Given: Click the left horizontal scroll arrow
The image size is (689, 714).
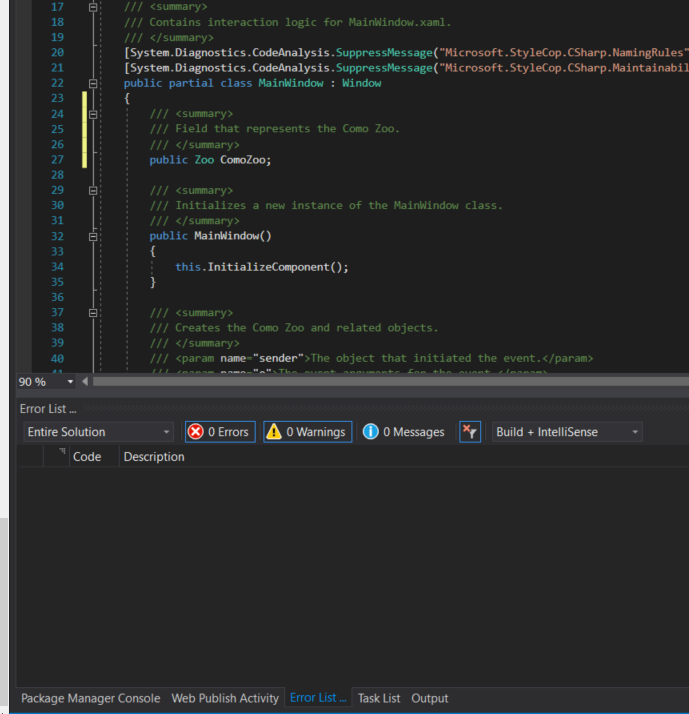Looking at the screenshot, I should pyautogui.click(x=85, y=382).
